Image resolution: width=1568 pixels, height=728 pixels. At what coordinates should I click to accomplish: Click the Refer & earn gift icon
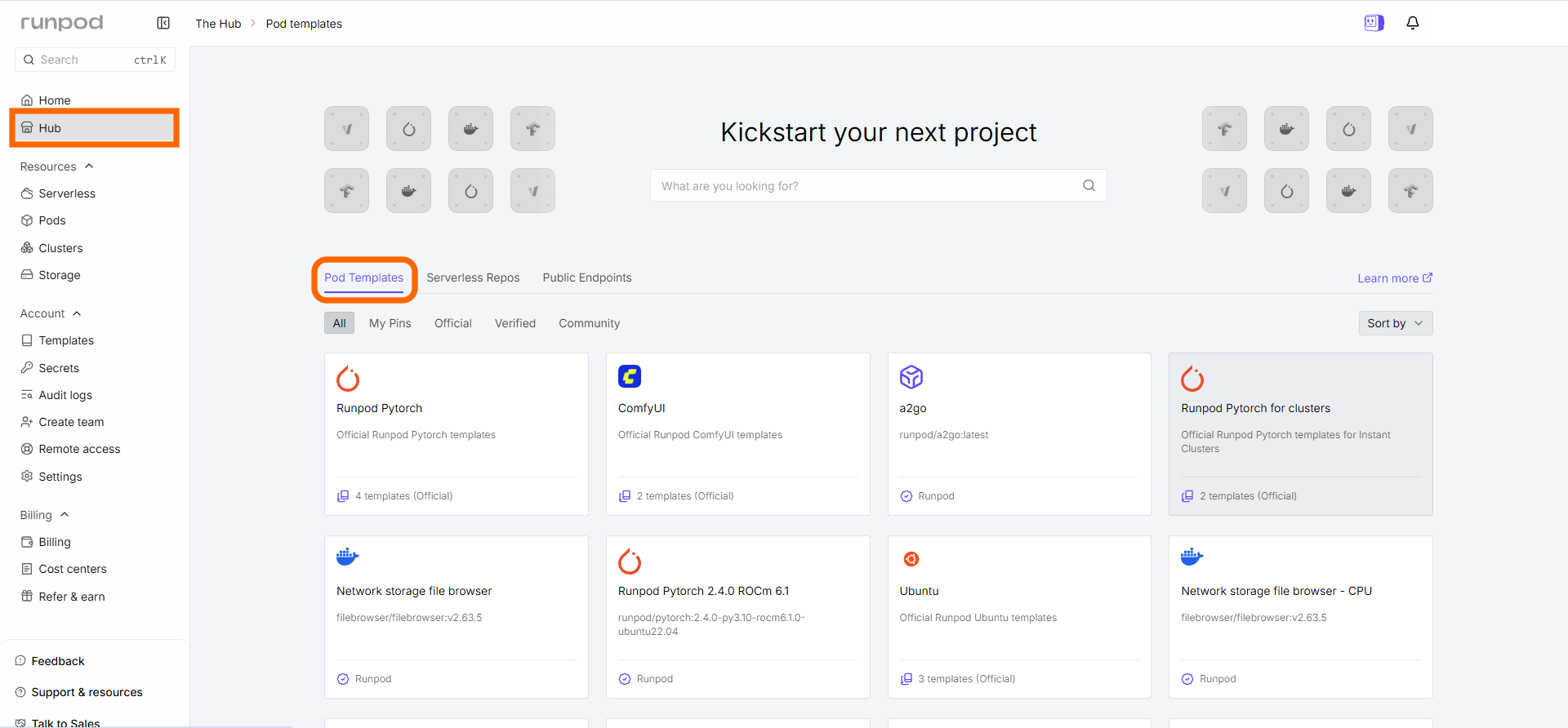pyautogui.click(x=27, y=597)
